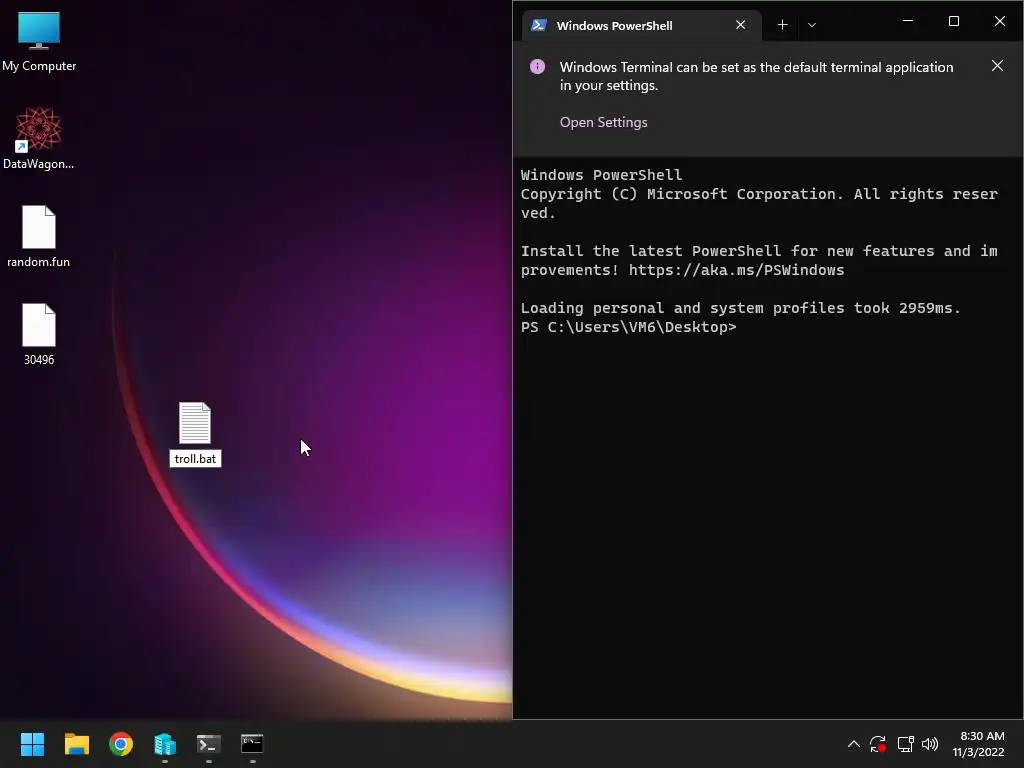Select the 30496 file on desktop
Image resolution: width=1024 pixels, height=768 pixels.
39,334
